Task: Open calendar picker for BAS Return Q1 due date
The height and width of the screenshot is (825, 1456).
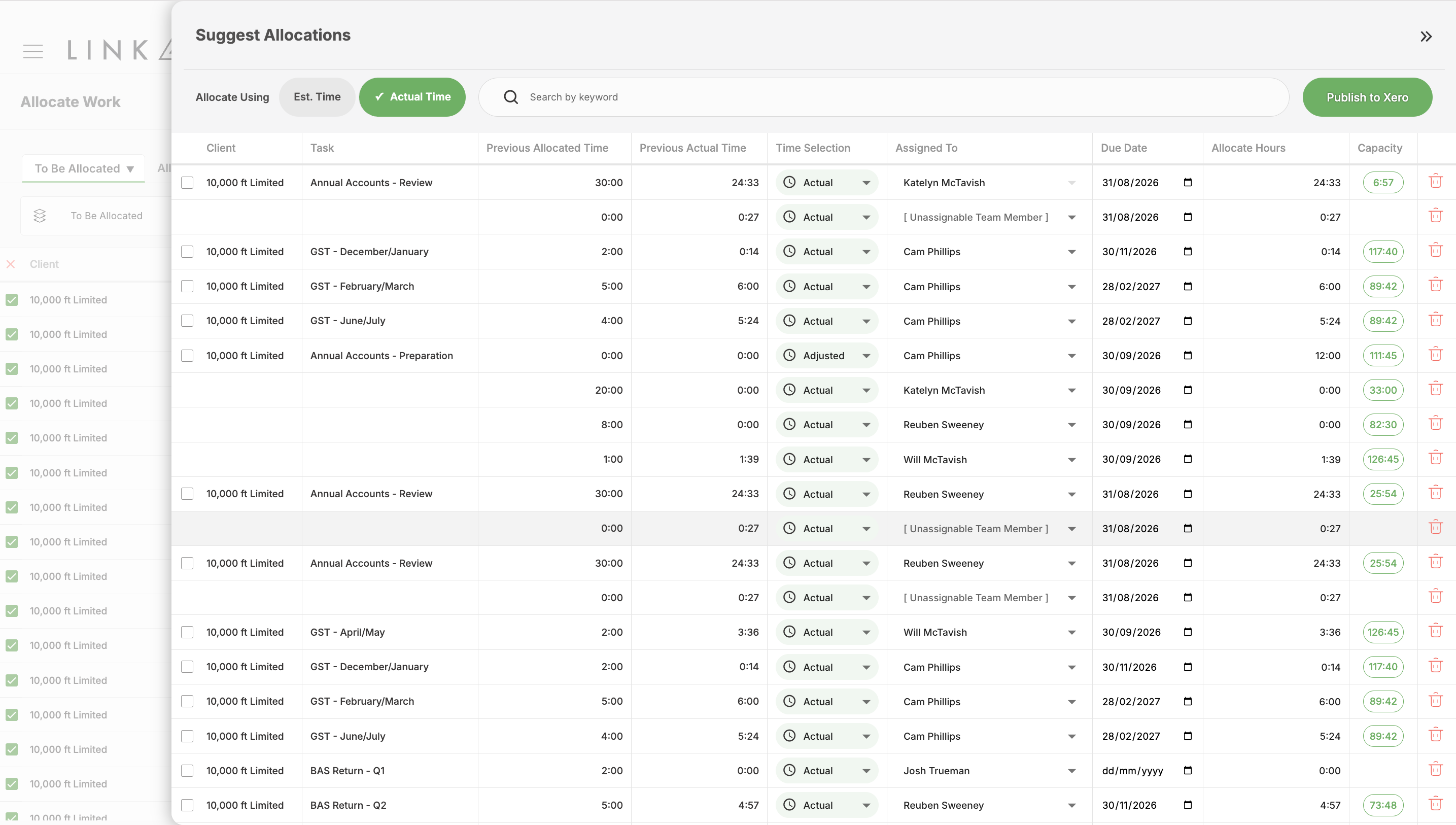Action: pyautogui.click(x=1188, y=770)
